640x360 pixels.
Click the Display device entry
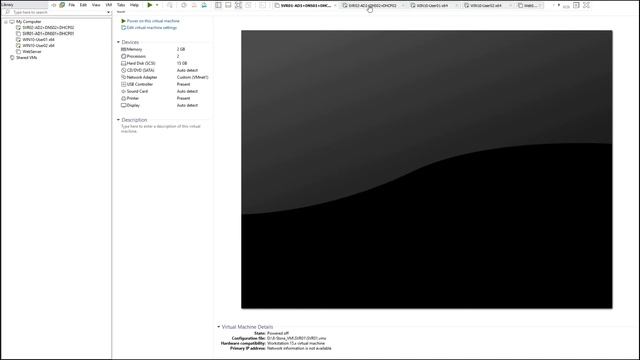click(131, 105)
